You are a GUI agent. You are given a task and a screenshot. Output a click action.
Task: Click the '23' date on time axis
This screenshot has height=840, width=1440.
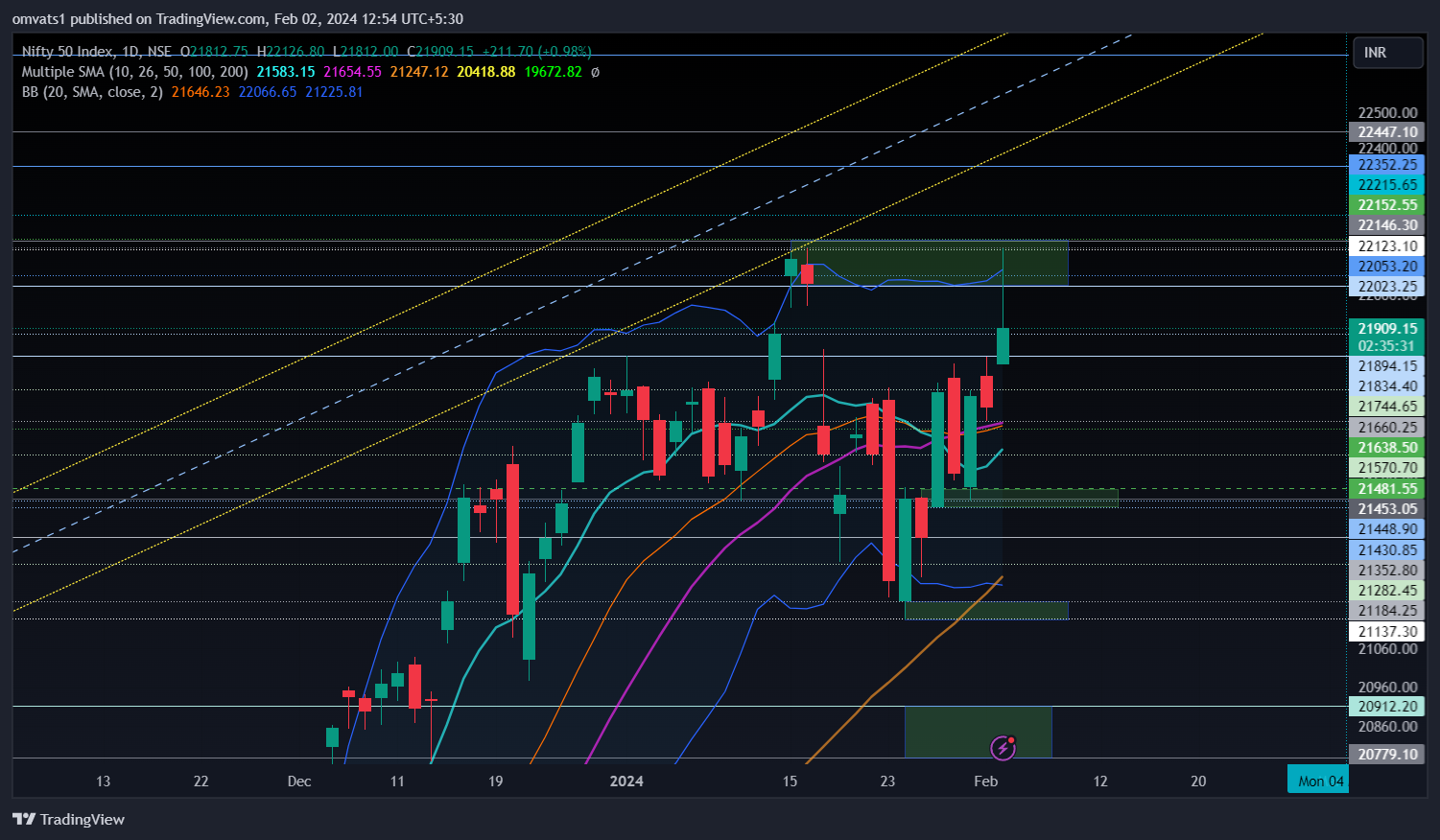pyautogui.click(x=887, y=782)
